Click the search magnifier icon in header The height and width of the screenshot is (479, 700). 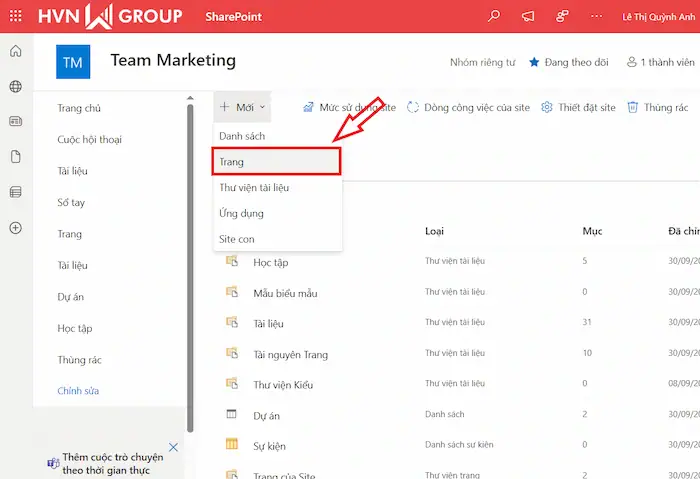[493, 16]
